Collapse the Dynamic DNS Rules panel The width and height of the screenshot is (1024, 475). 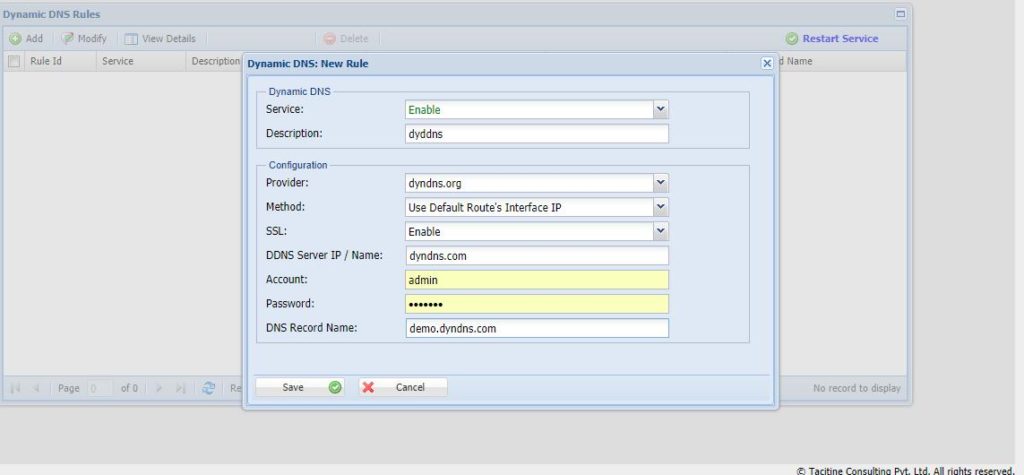pyautogui.click(x=900, y=14)
